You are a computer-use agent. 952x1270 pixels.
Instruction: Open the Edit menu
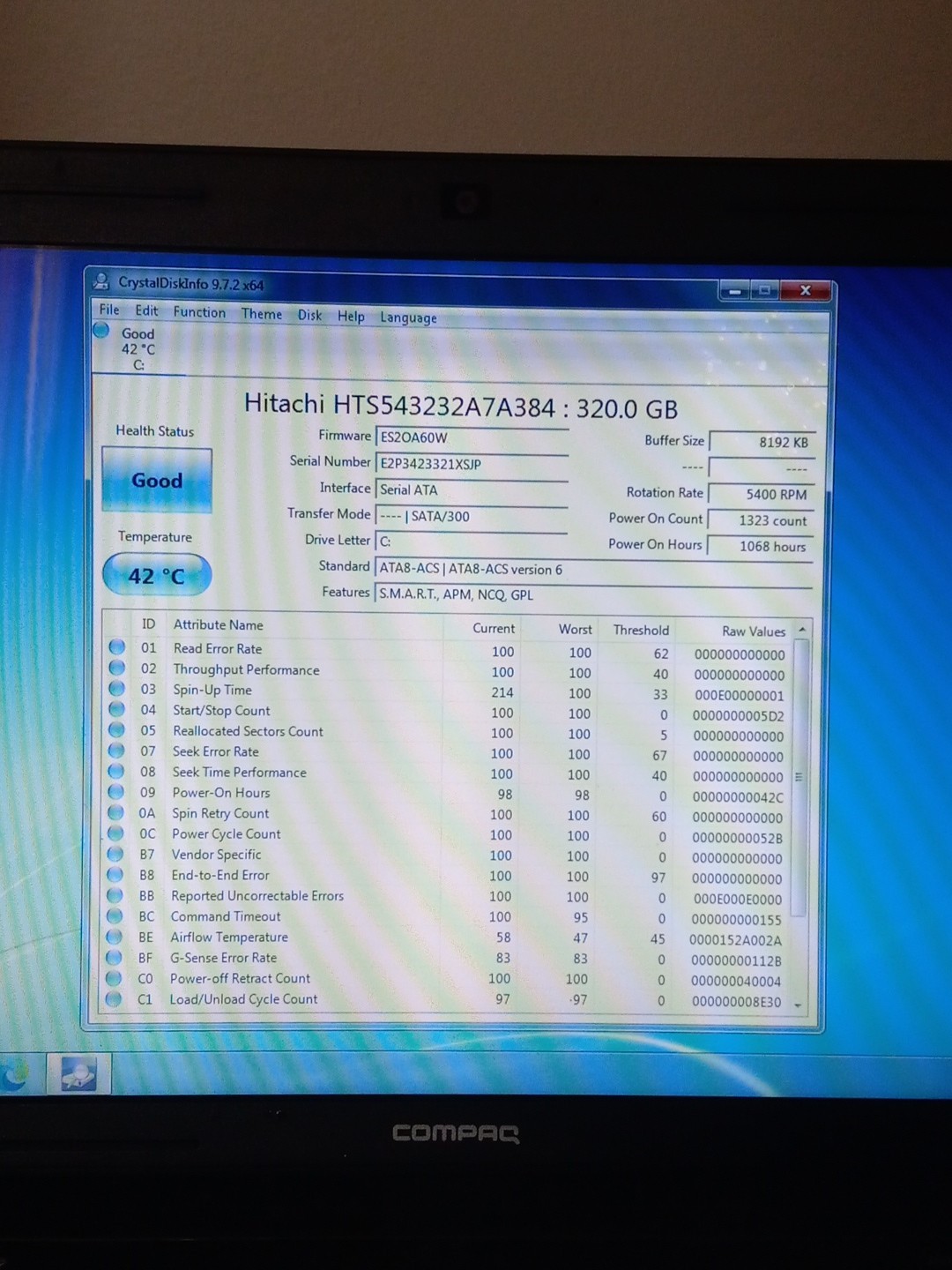coord(146,310)
